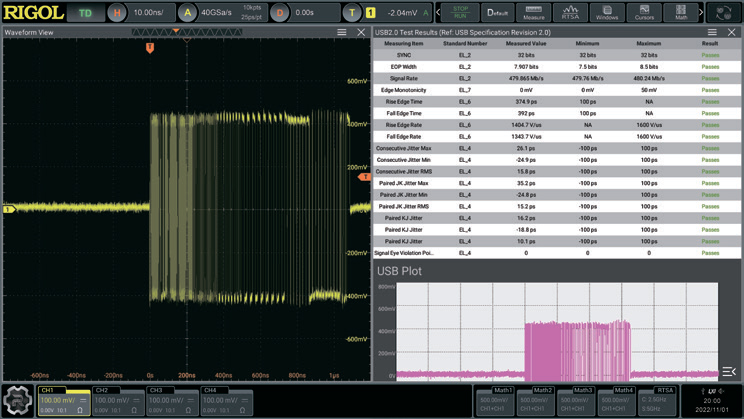
Task: Open the RTSA tab in the bottom bar
Action: [x=657, y=401]
